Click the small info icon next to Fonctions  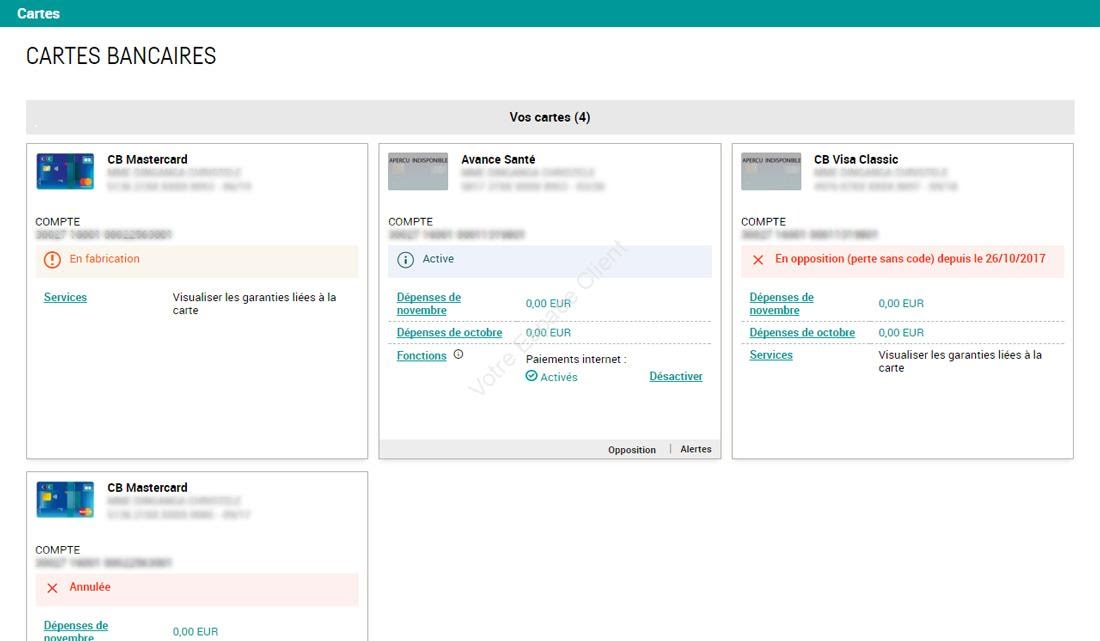[458, 354]
